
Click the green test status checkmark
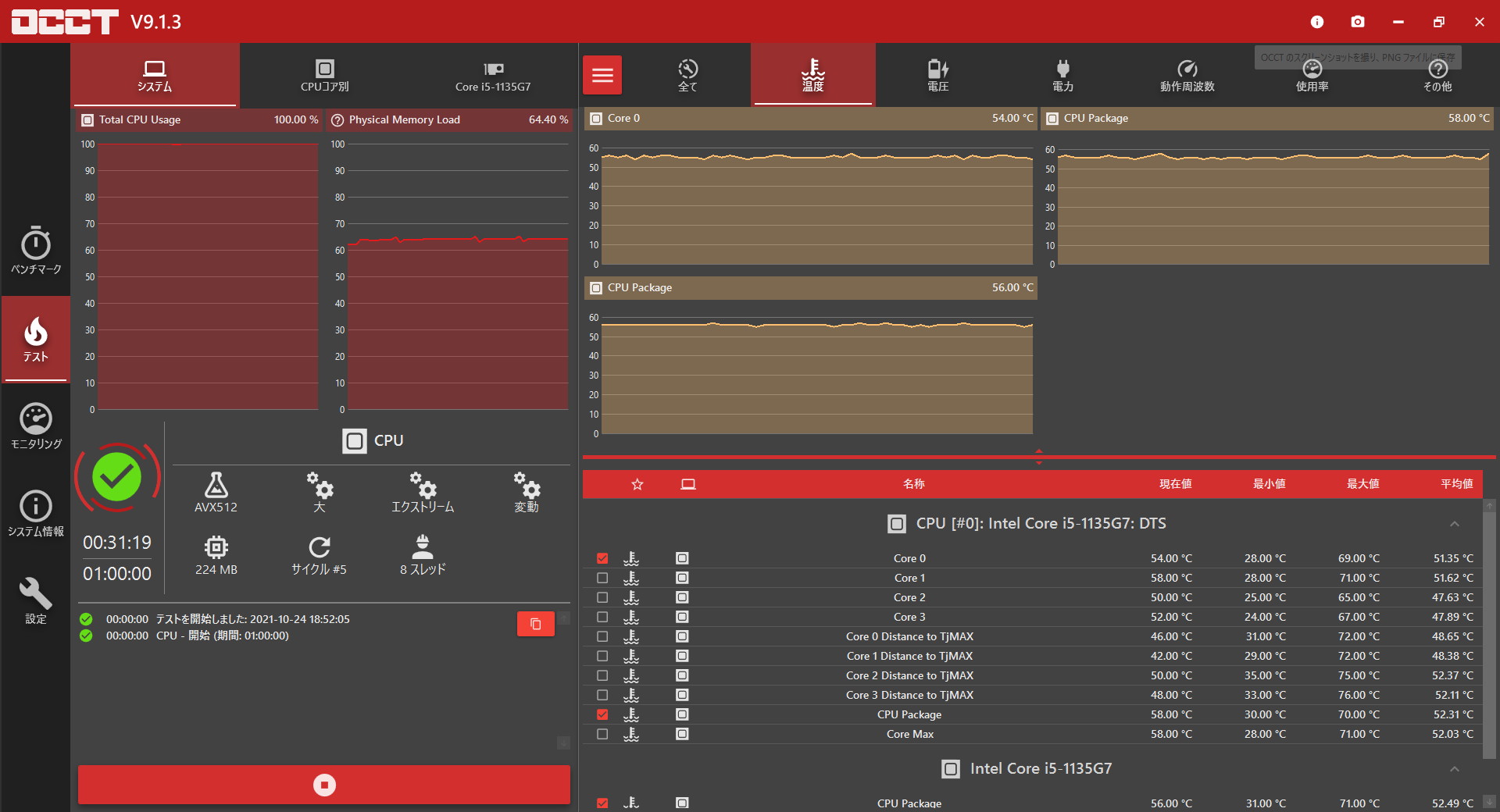(117, 477)
